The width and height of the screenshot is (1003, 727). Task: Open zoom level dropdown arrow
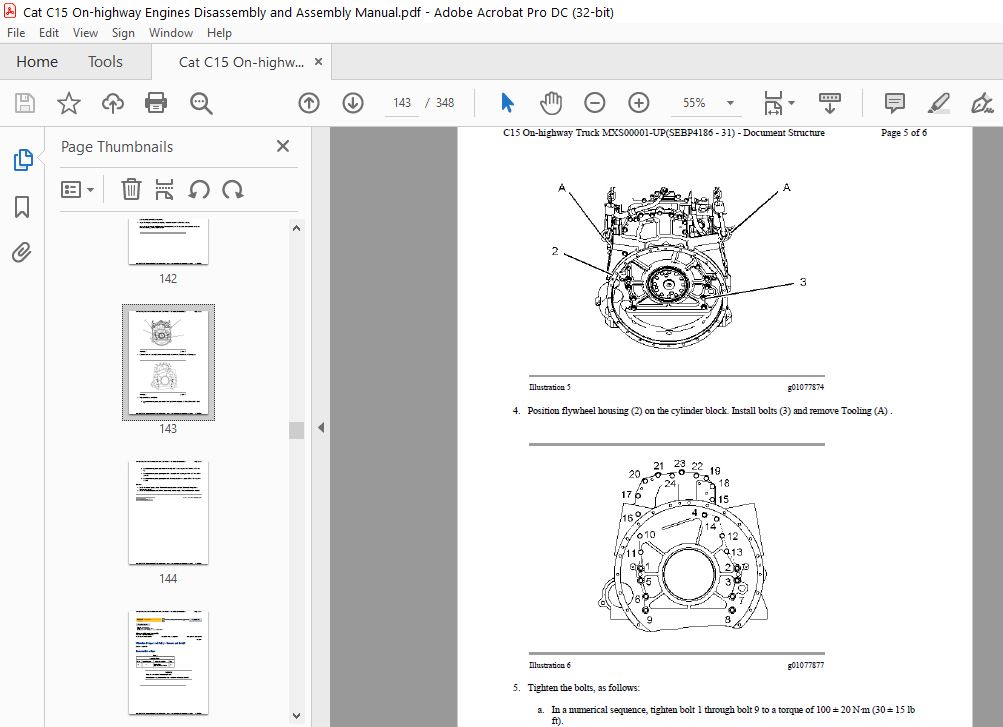coord(730,103)
